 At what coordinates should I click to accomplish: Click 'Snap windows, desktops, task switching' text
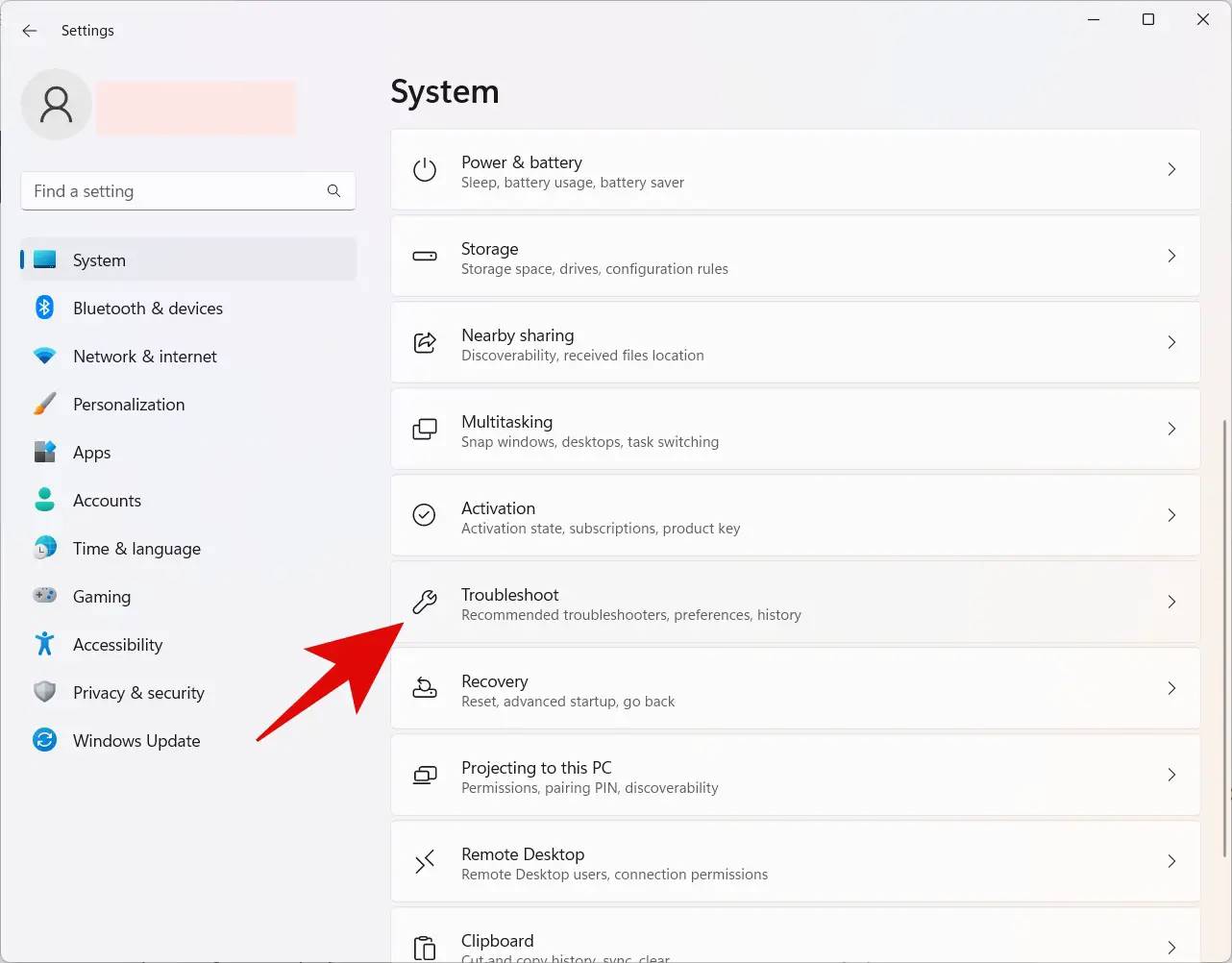point(590,442)
